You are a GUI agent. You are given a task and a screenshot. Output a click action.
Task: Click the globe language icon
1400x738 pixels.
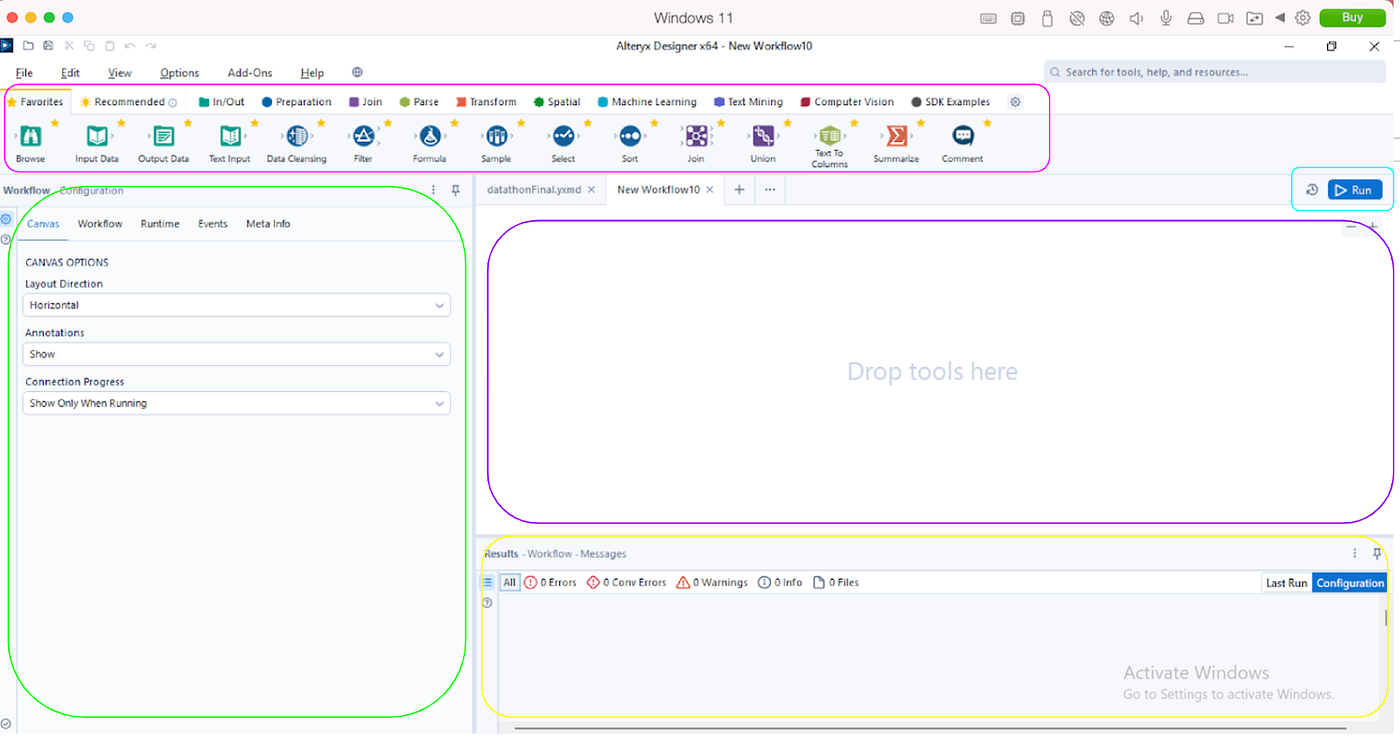point(357,73)
